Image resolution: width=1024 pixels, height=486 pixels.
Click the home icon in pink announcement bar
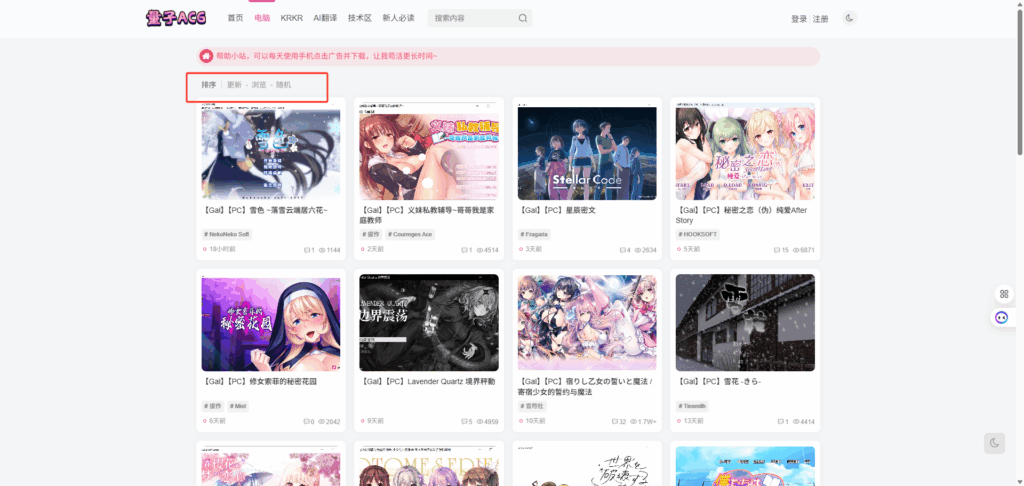point(206,56)
